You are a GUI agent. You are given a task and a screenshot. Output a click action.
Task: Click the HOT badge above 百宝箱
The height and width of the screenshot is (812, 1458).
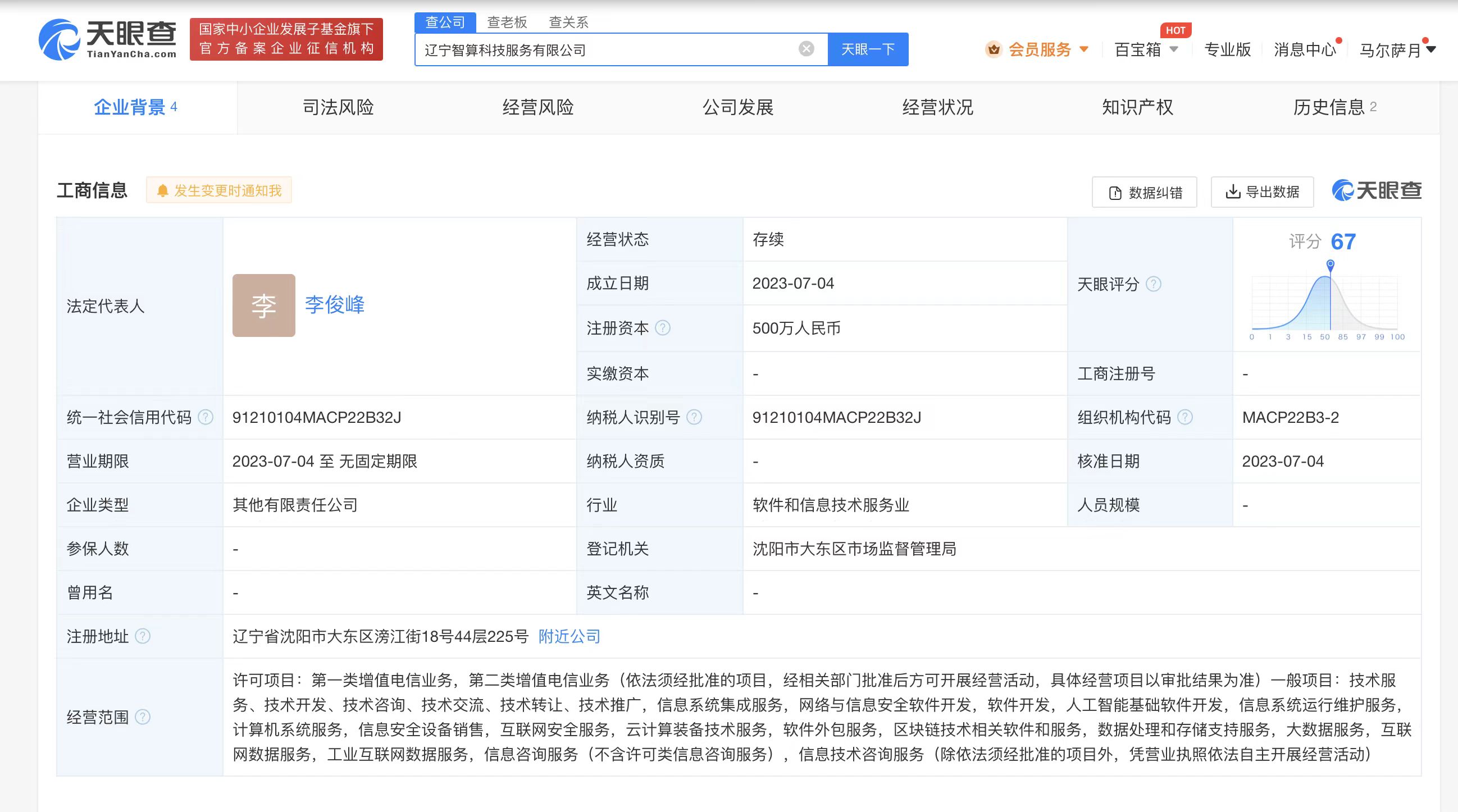click(x=1175, y=30)
